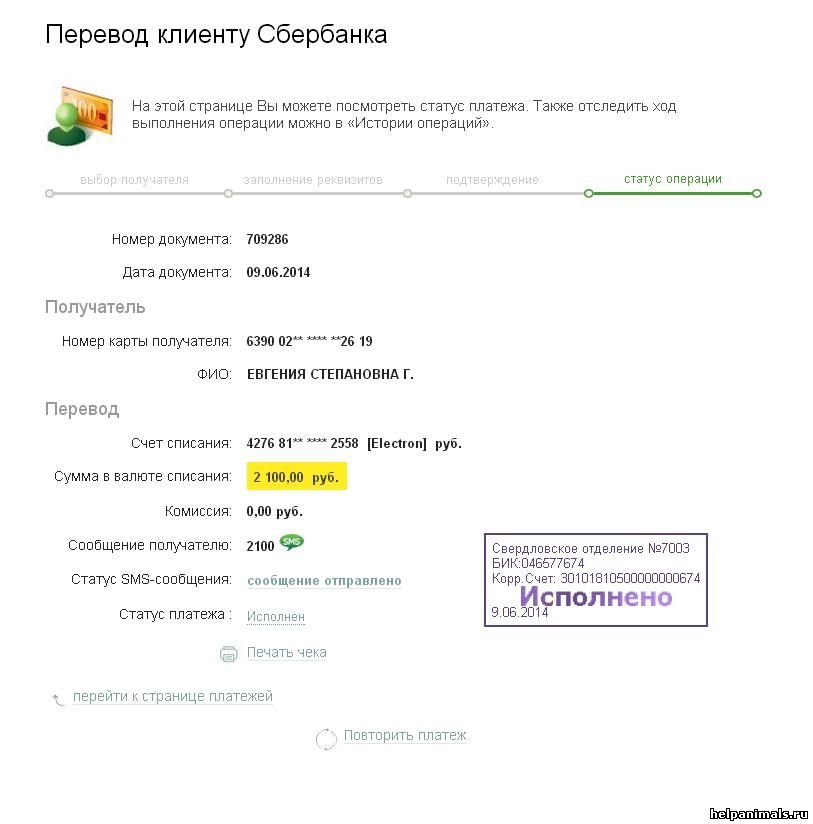Image resolution: width=813 pixels, height=824 pixels.
Task: Click the recipient card number value
Action: point(309,342)
